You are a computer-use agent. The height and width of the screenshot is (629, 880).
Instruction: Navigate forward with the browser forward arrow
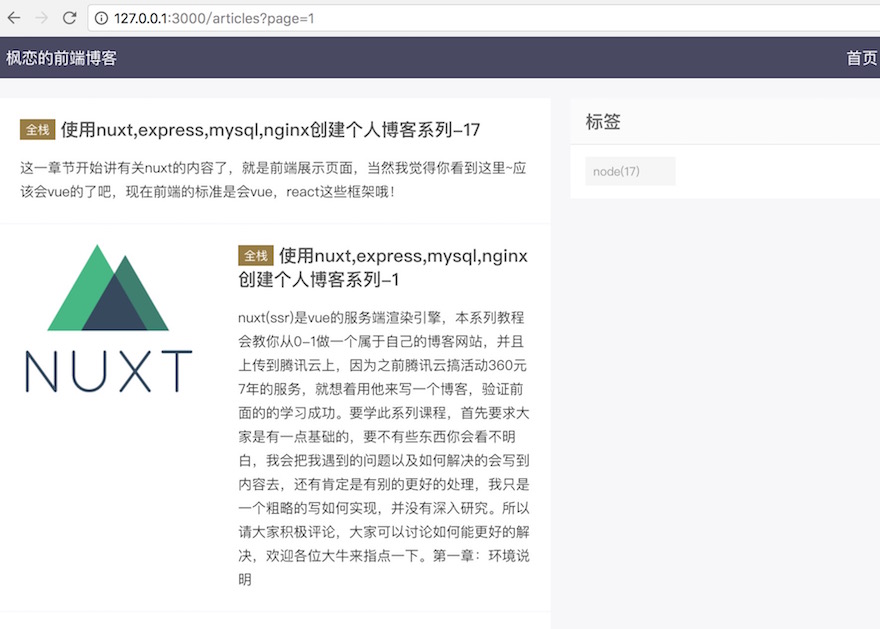(40, 16)
